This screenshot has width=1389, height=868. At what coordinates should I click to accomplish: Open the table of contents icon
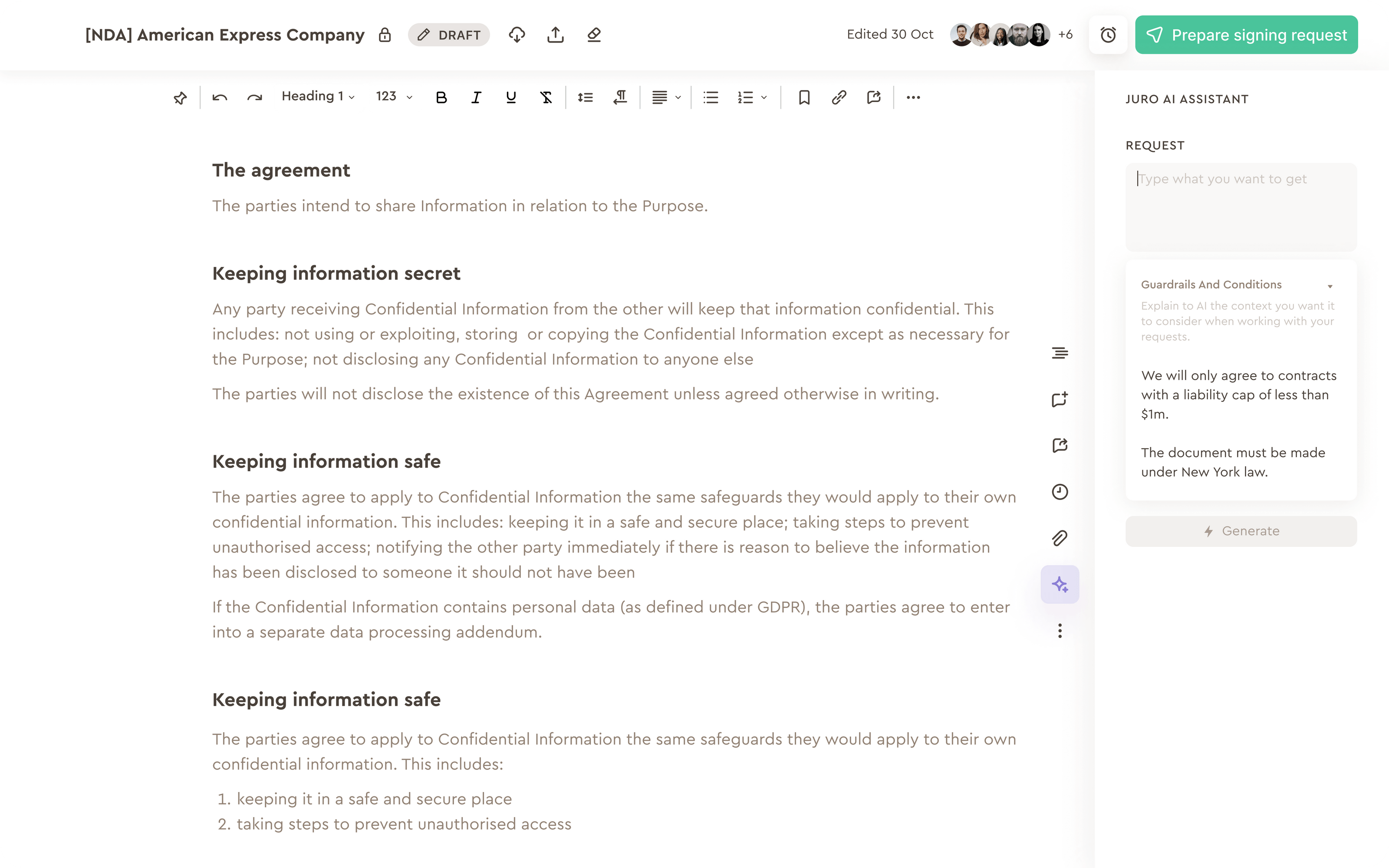click(1060, 352)
